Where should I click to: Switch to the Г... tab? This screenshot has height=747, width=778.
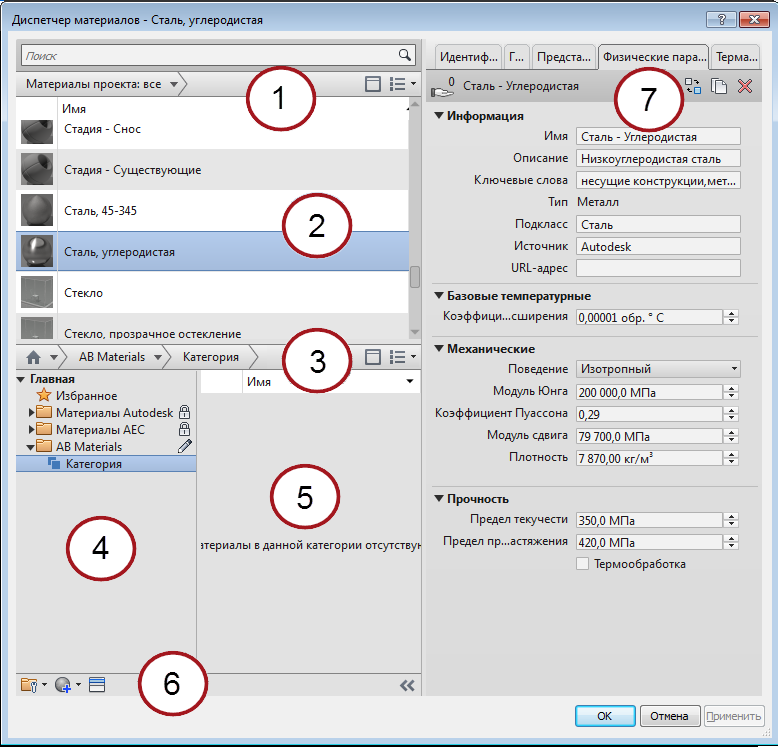click(x=517, y=57)
